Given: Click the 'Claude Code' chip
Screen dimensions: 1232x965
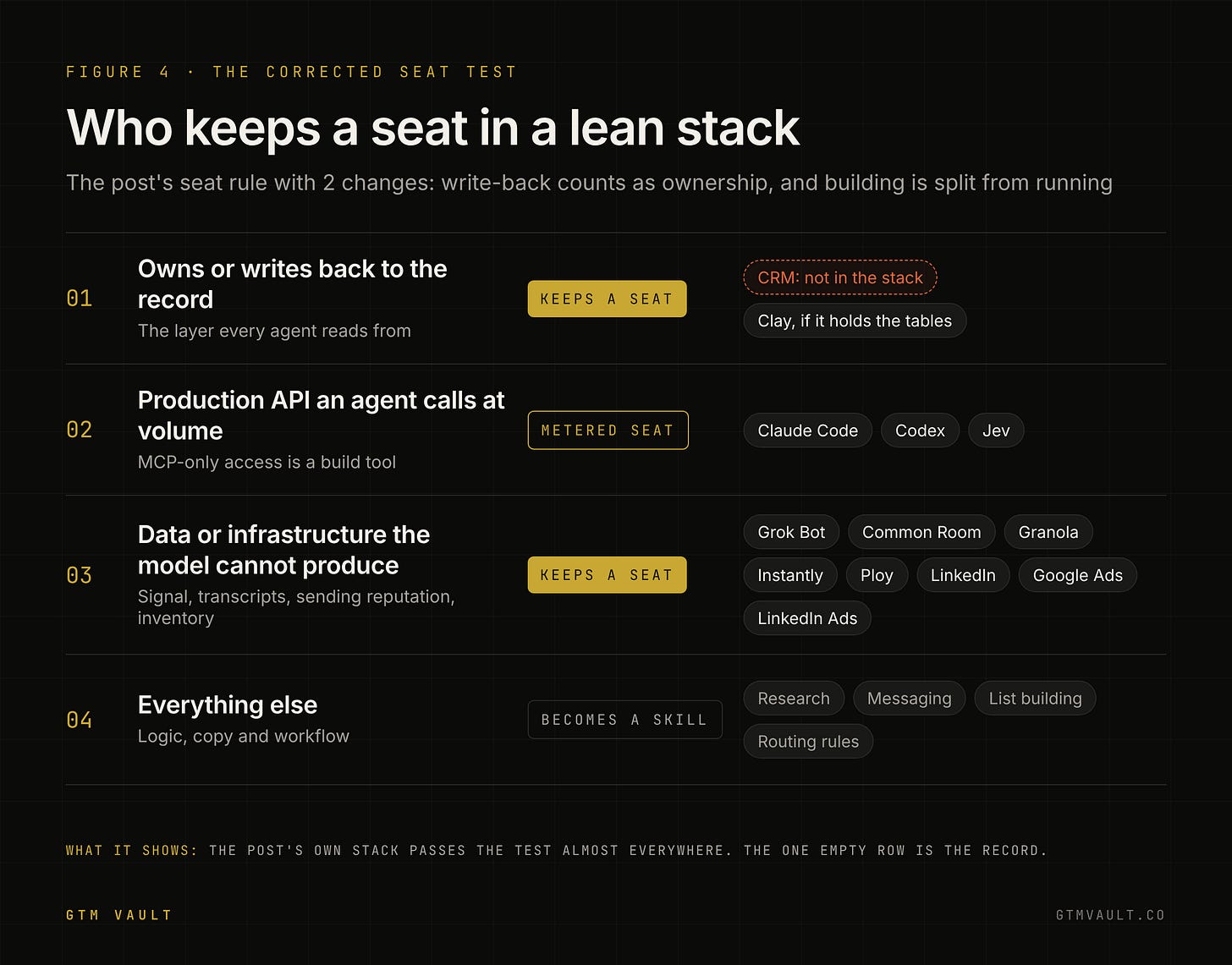Looking at the screenshot, I should click(x=808, y=430).
